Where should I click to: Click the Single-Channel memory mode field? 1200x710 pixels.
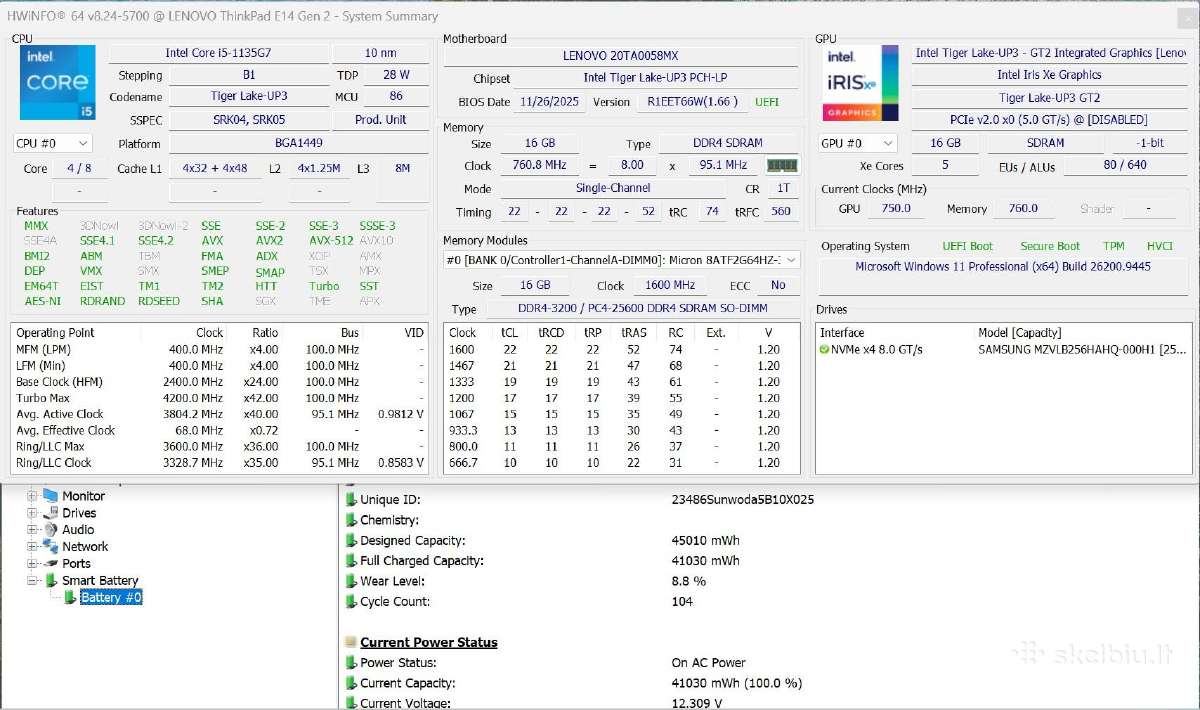click(x=613, y=188)
